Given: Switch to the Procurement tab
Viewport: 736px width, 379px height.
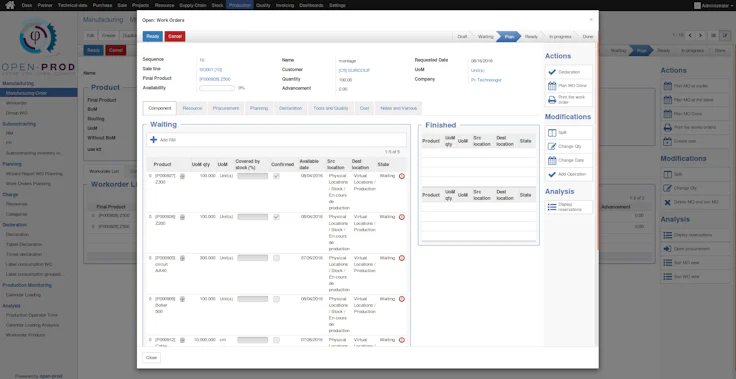Looking at the screenshot, I should coord(226,108).
